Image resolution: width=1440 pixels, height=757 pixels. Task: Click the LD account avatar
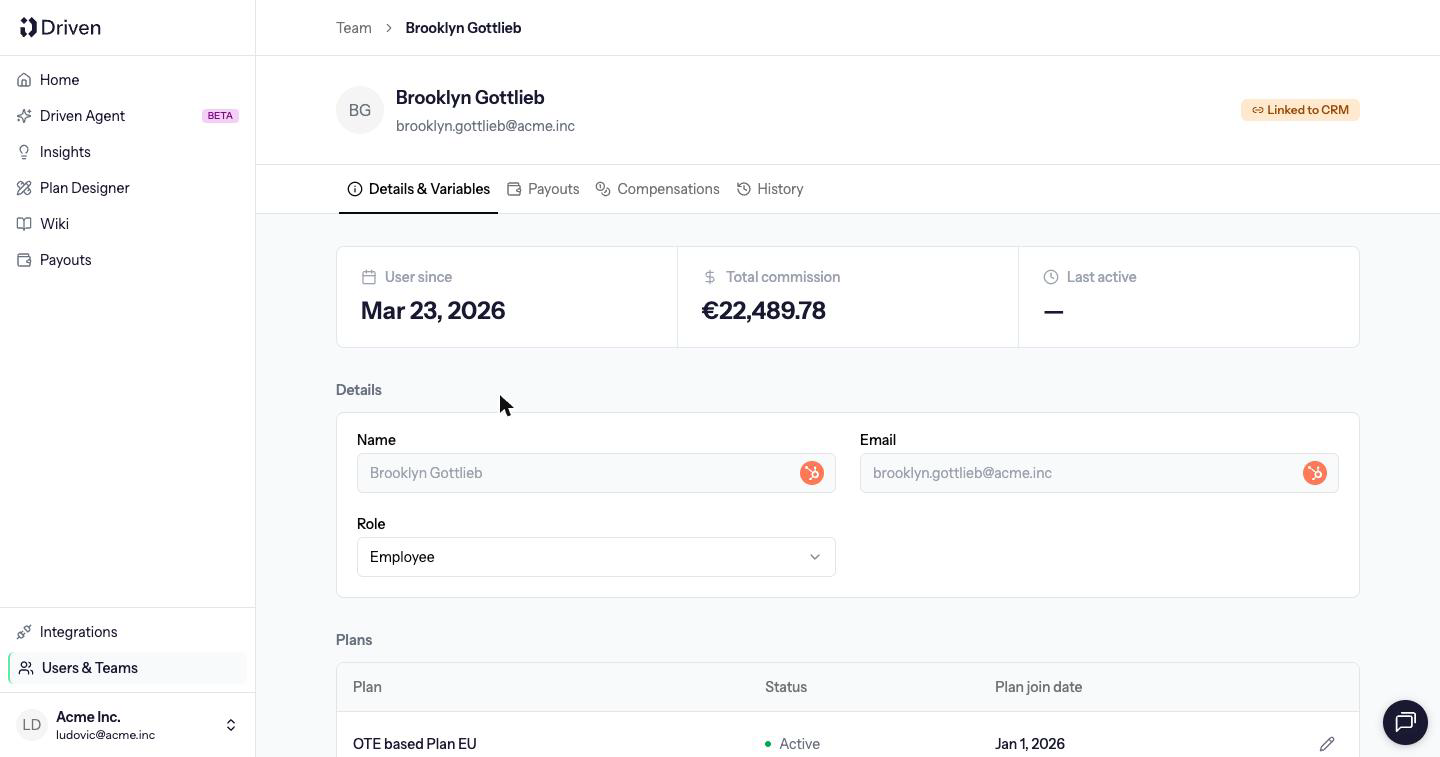(x=32, y=725)
